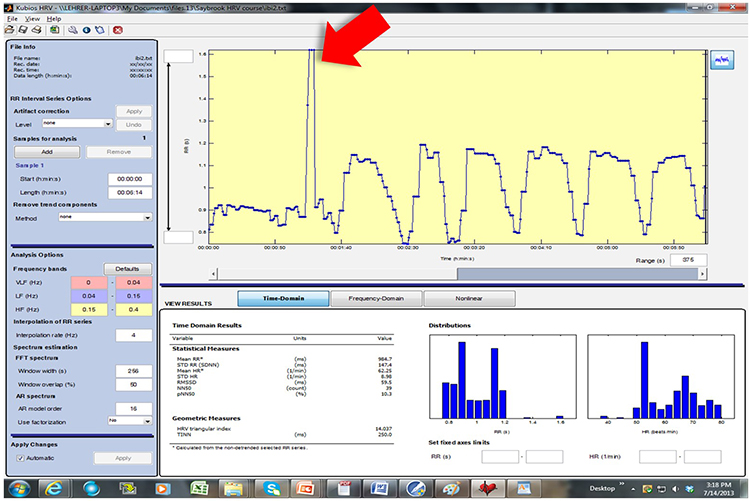Screen dimensions: 750x501
Task: Open the Remove trend Method dropdown
Action: (105, 217)
